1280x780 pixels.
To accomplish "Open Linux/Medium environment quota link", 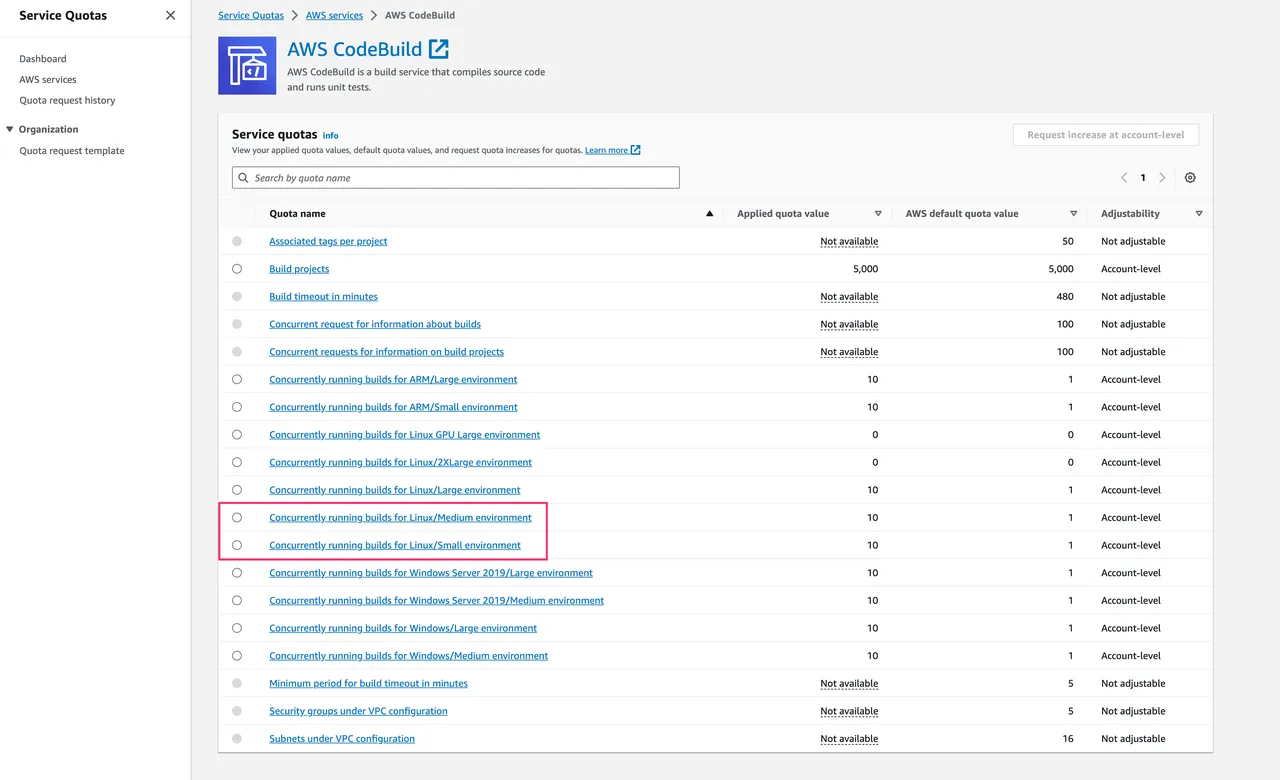I will tap(400, 518).
